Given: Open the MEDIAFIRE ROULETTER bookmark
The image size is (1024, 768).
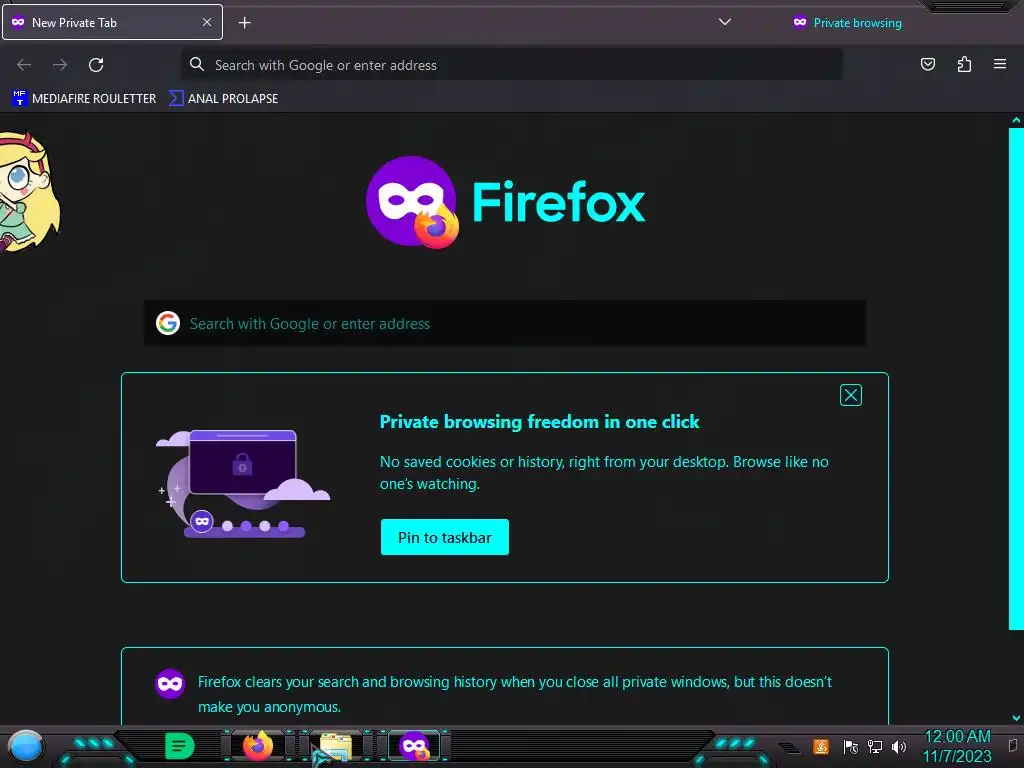Looking at the screenshot, I should [84, 99].
